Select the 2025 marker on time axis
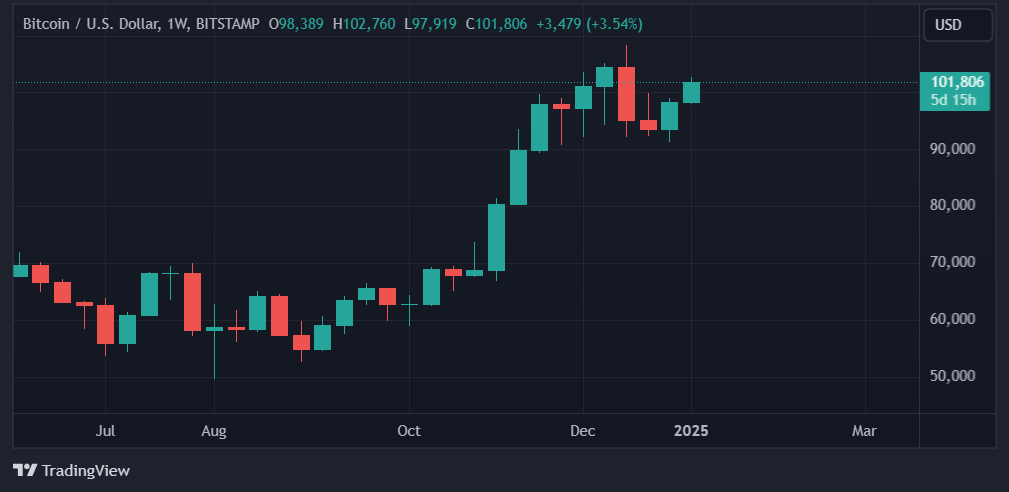 tap(691, 431)
